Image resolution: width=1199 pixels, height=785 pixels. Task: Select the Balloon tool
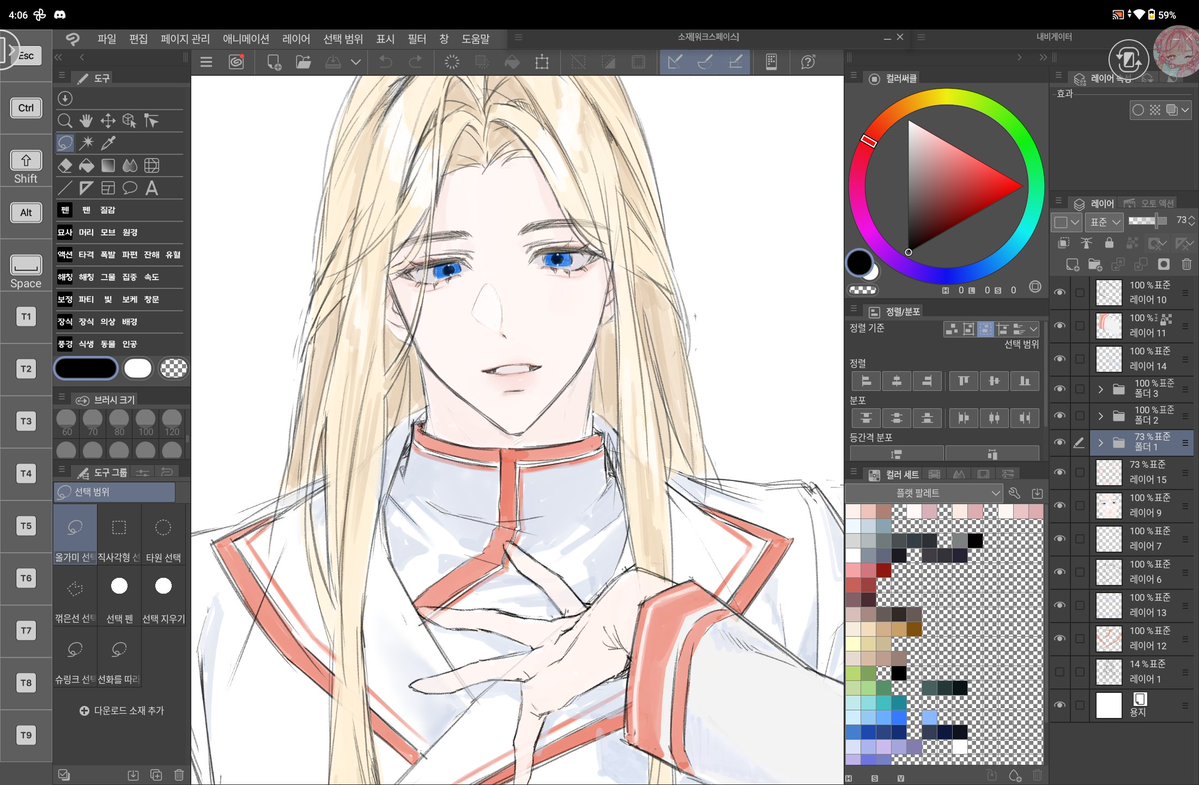[x=129, y=187]
